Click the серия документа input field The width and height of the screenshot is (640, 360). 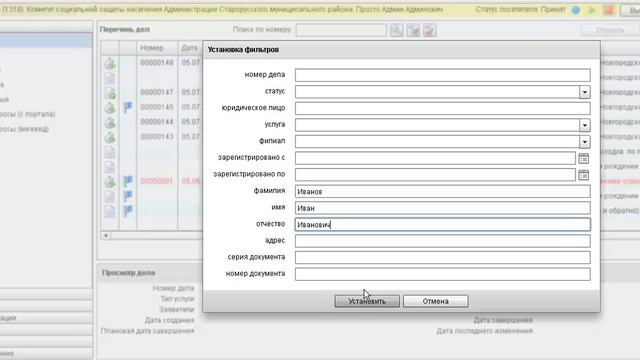(x=442, y=258)
